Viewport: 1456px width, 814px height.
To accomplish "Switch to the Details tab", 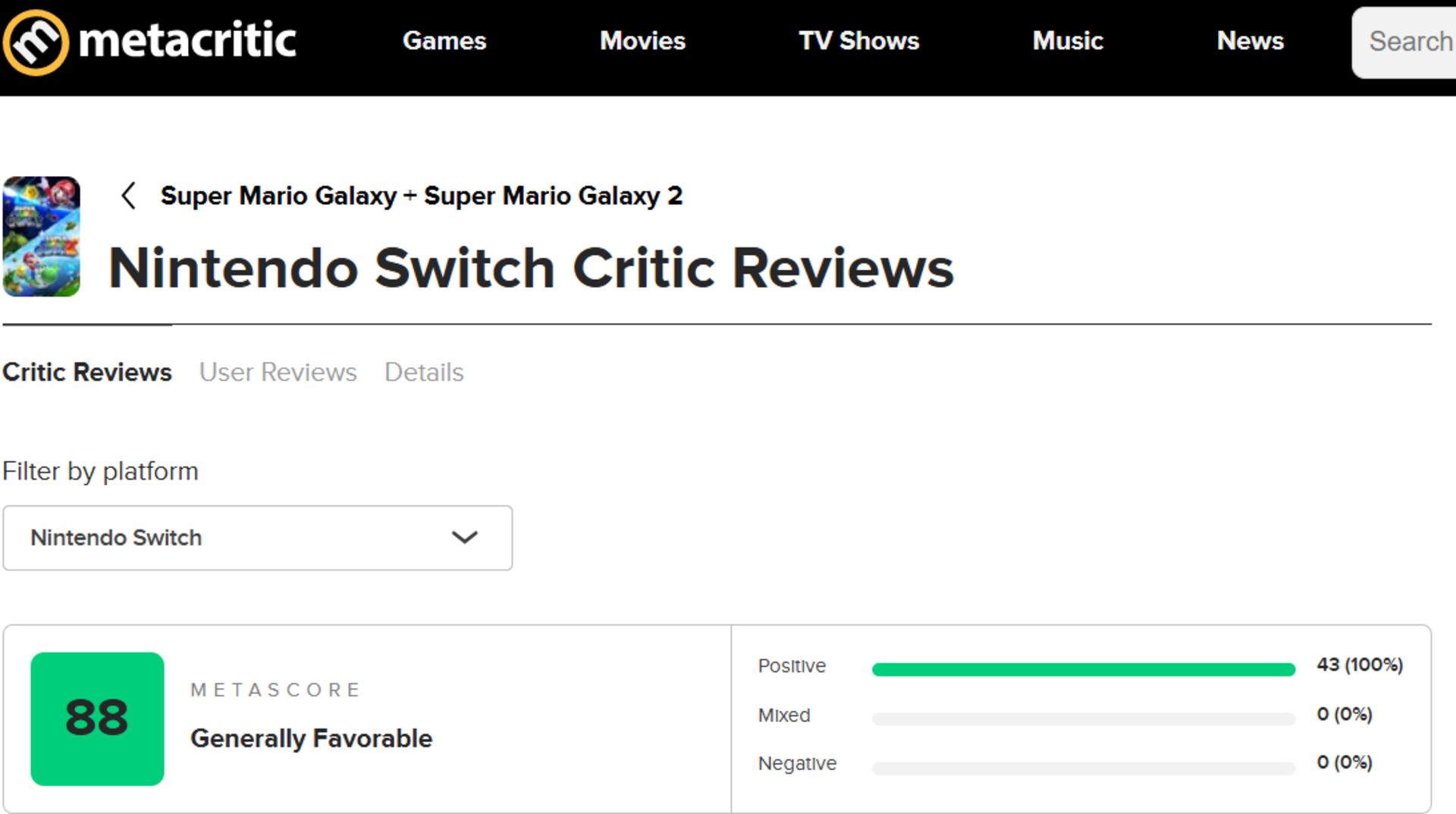I will 424,372.
